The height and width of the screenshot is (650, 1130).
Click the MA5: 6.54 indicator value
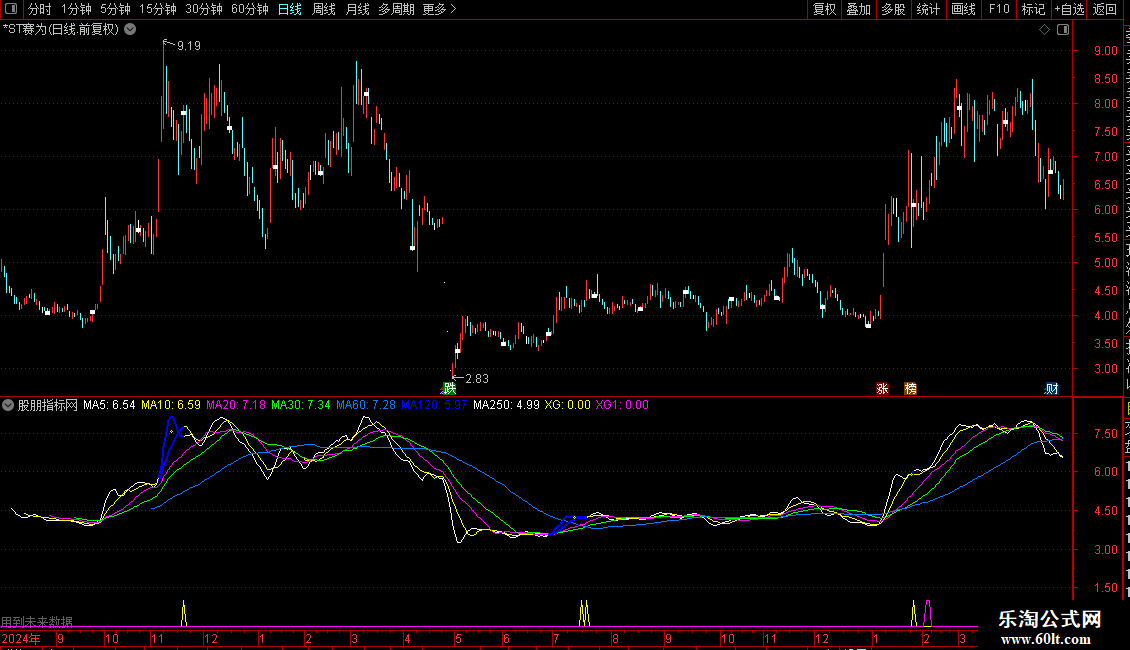click(x=109, y=405)
